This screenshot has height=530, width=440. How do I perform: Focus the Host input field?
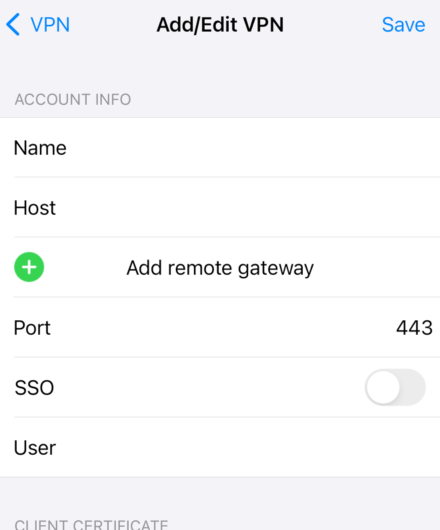[250, 207]
